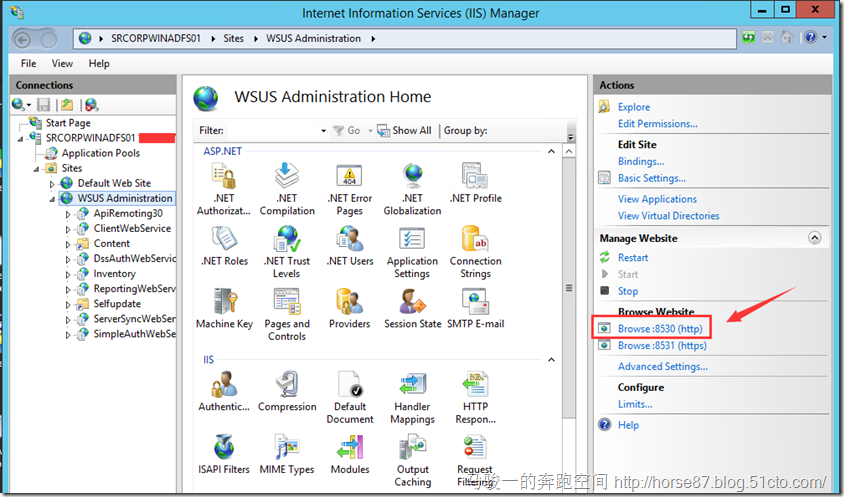Open Output Caching feature
This screenshot has height=497, width=844.
coord(412,460)
